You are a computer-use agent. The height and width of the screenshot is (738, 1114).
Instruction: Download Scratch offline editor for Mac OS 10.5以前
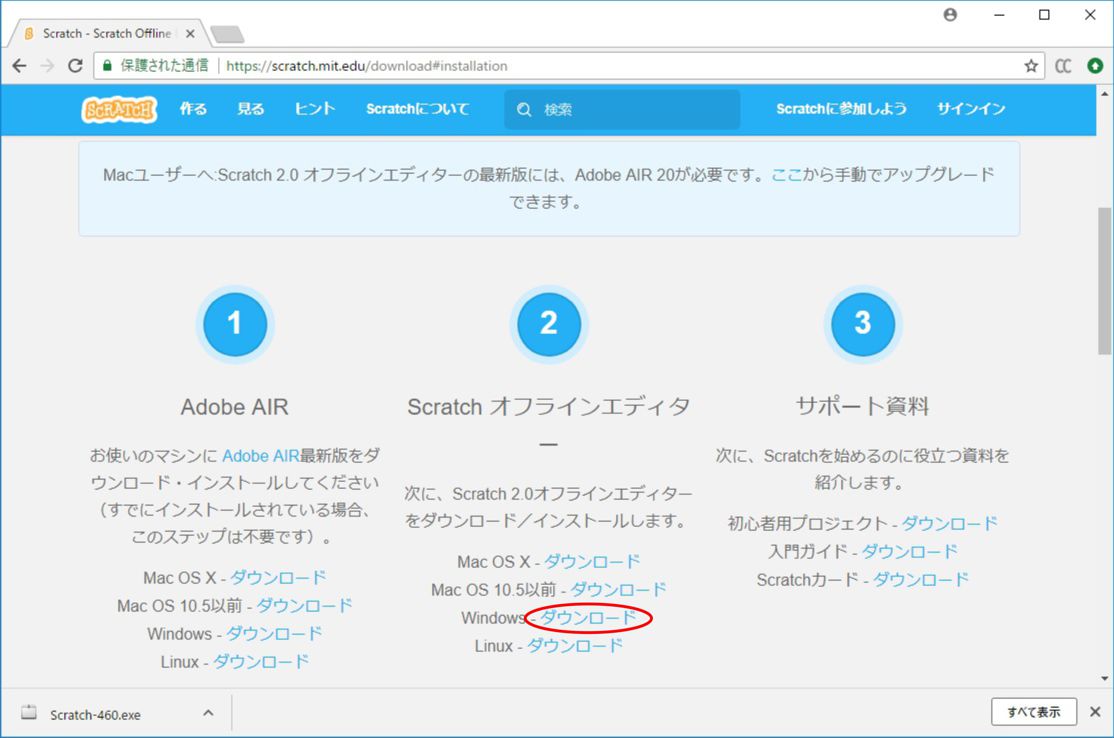tap(619, 590)
